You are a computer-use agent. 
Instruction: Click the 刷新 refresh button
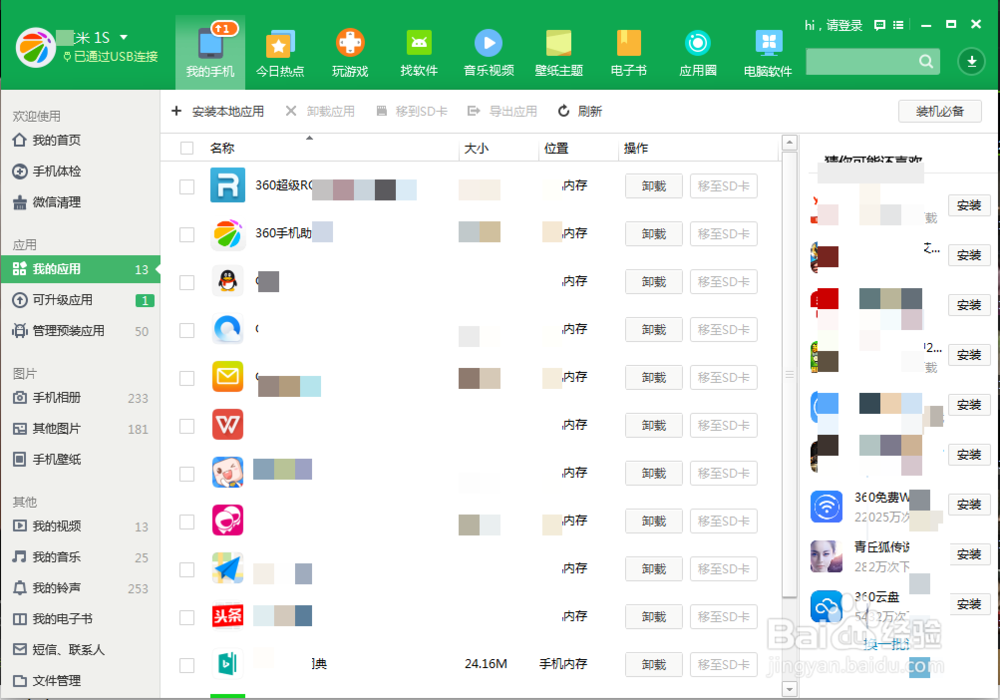click(x=580, y=111)
